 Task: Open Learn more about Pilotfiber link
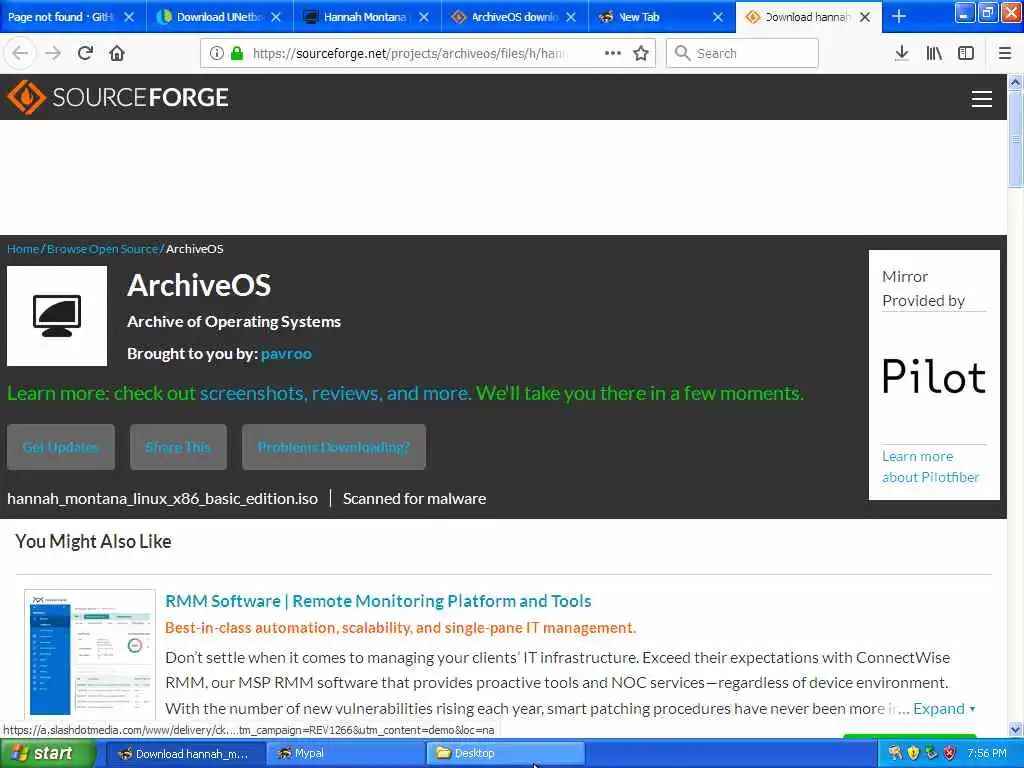pyautogui.click(x=931, y=466)
